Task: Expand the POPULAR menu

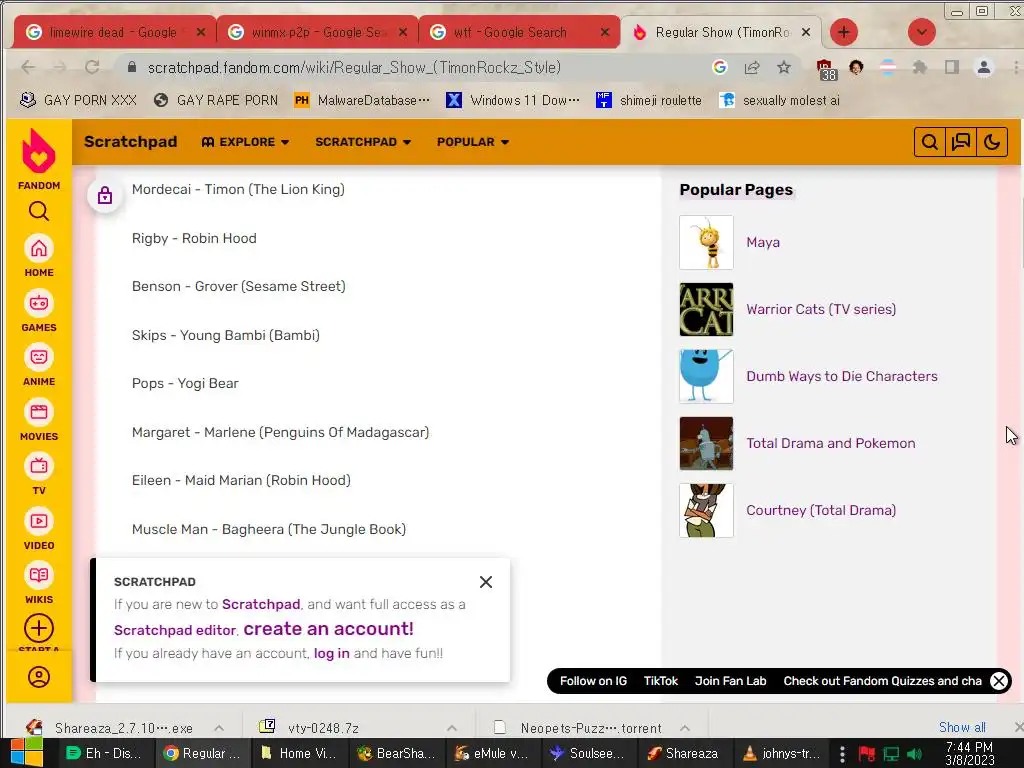Action: pos(473,142)
